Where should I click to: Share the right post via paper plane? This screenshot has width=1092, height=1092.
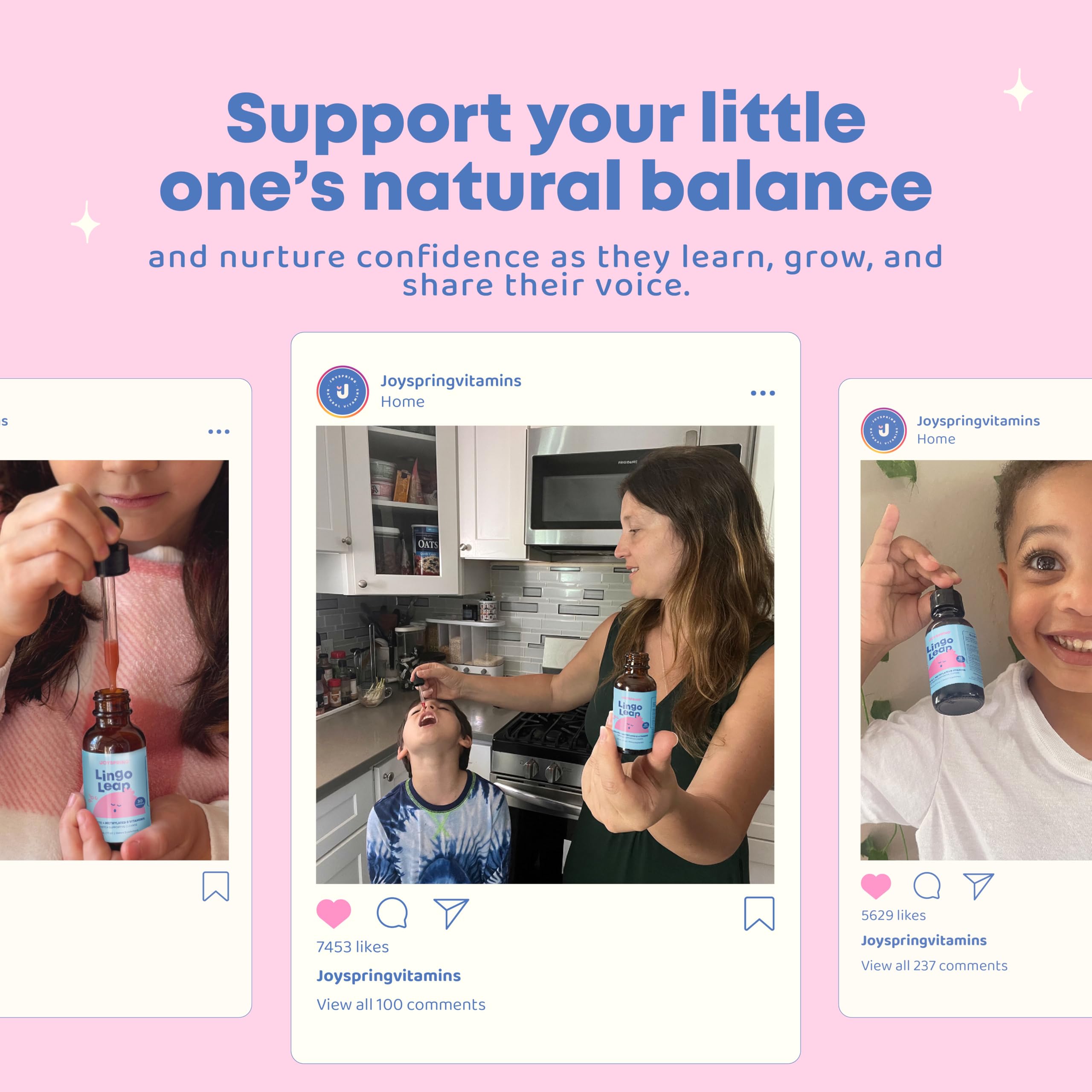click(x=979, y=886)
